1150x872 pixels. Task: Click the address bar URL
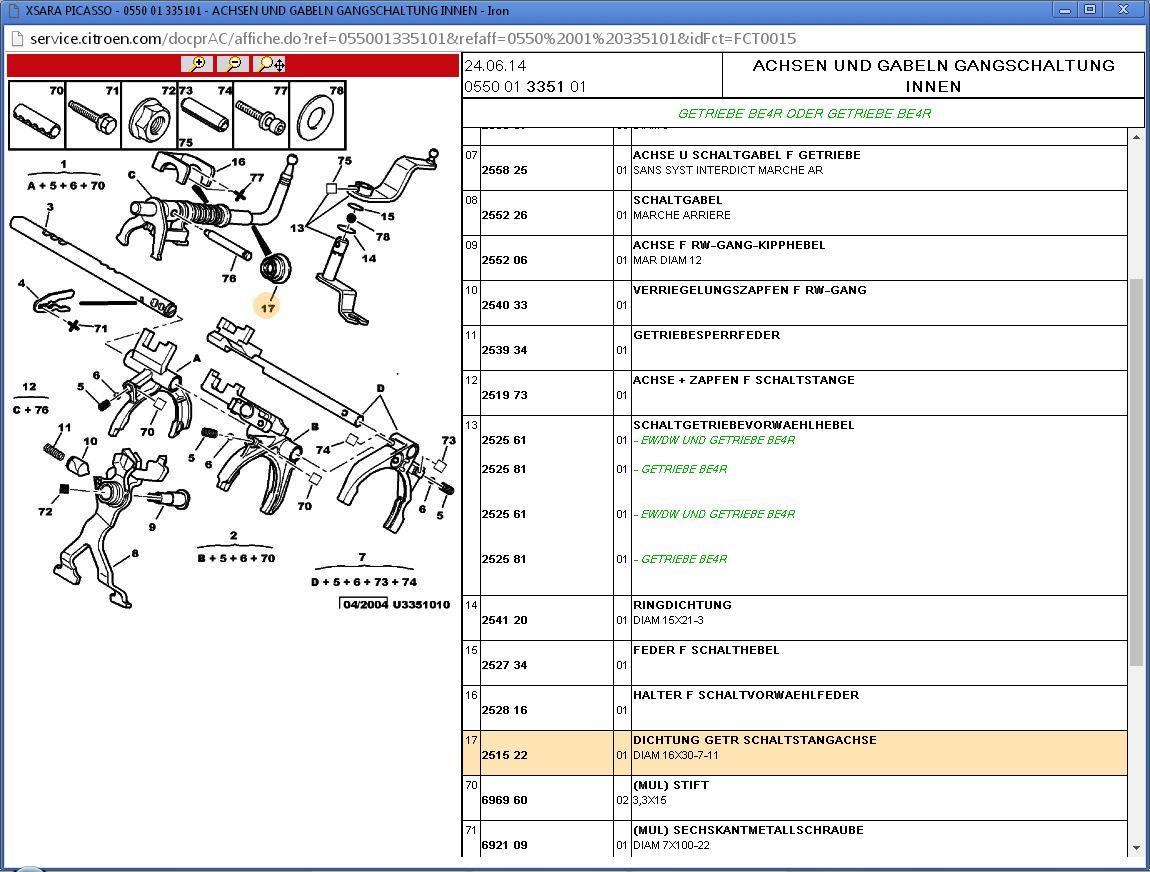pyautogui.click(x=412, y=39)
